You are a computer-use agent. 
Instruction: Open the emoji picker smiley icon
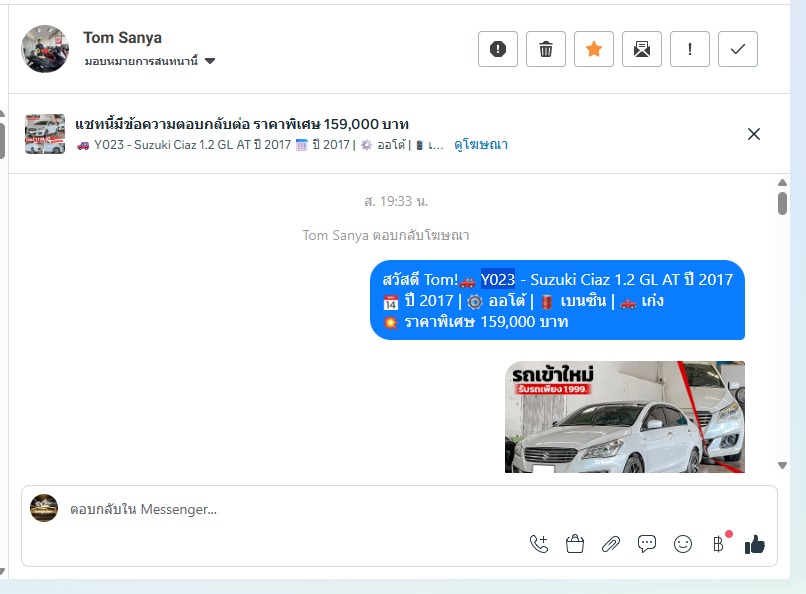[683, 544]
